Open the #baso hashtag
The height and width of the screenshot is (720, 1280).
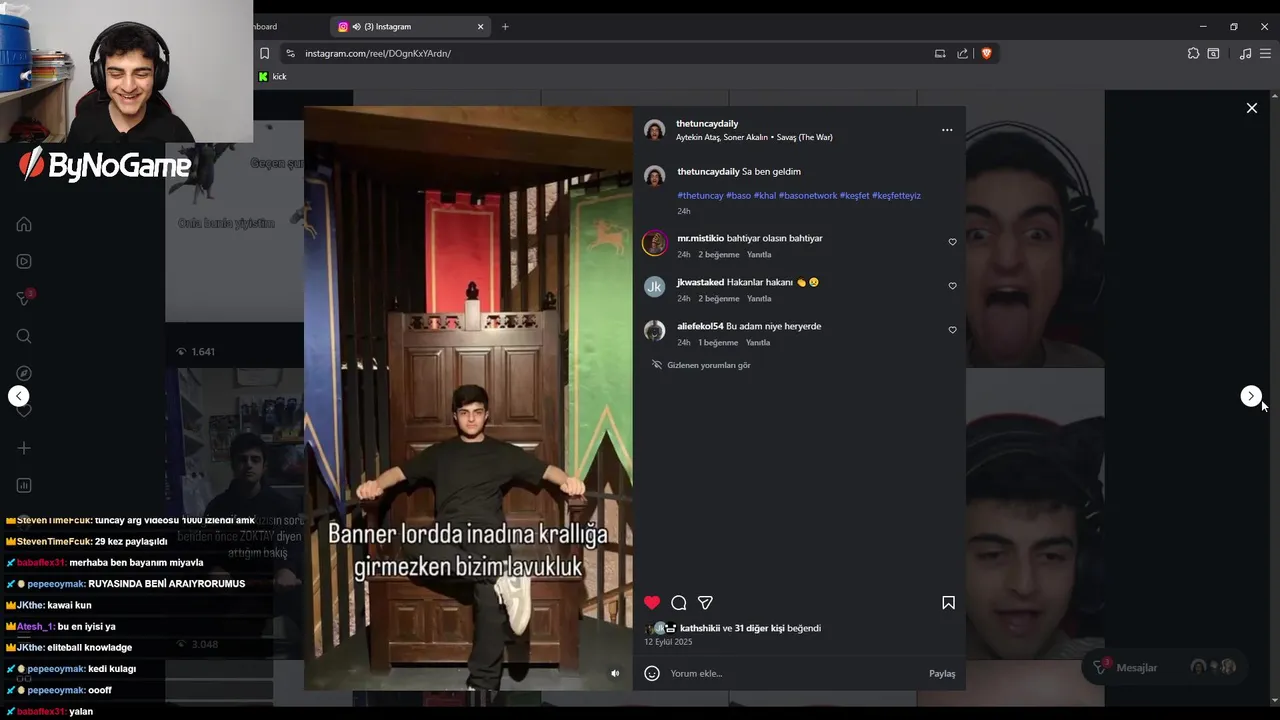738,195
